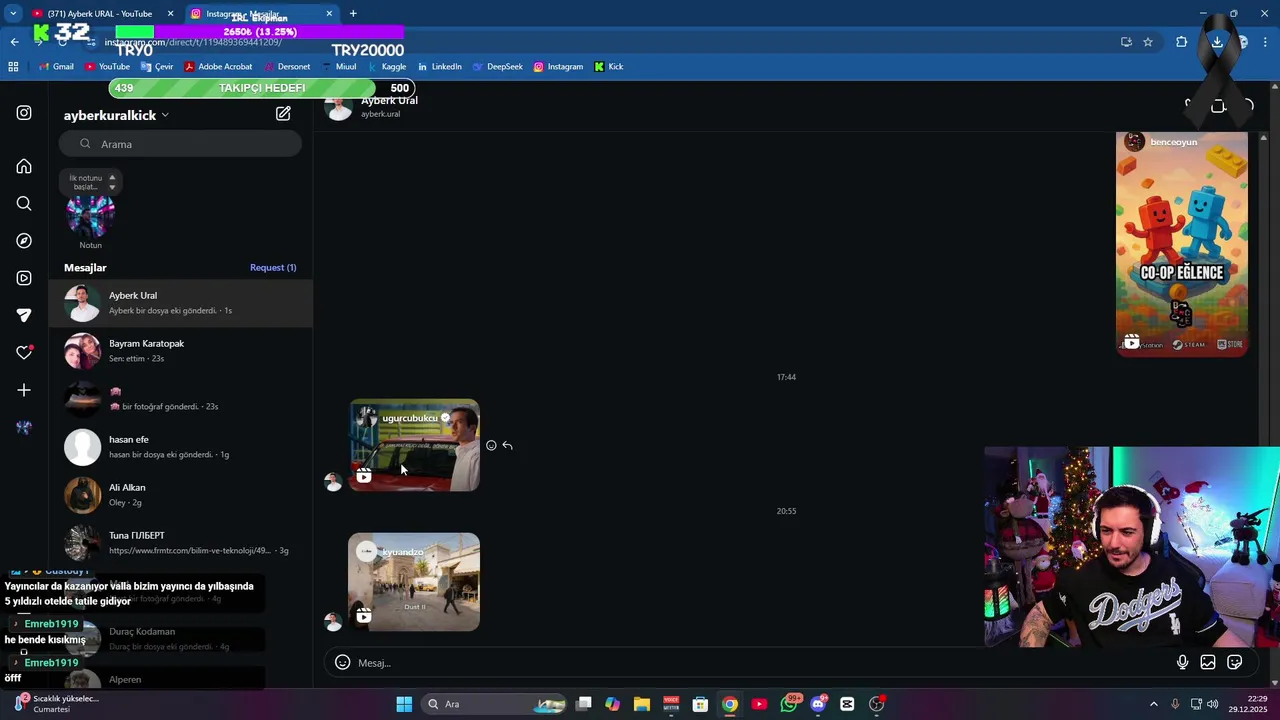Open sticker or GIF picker
1280x720 pixels.
click(x=1235, y=662)
